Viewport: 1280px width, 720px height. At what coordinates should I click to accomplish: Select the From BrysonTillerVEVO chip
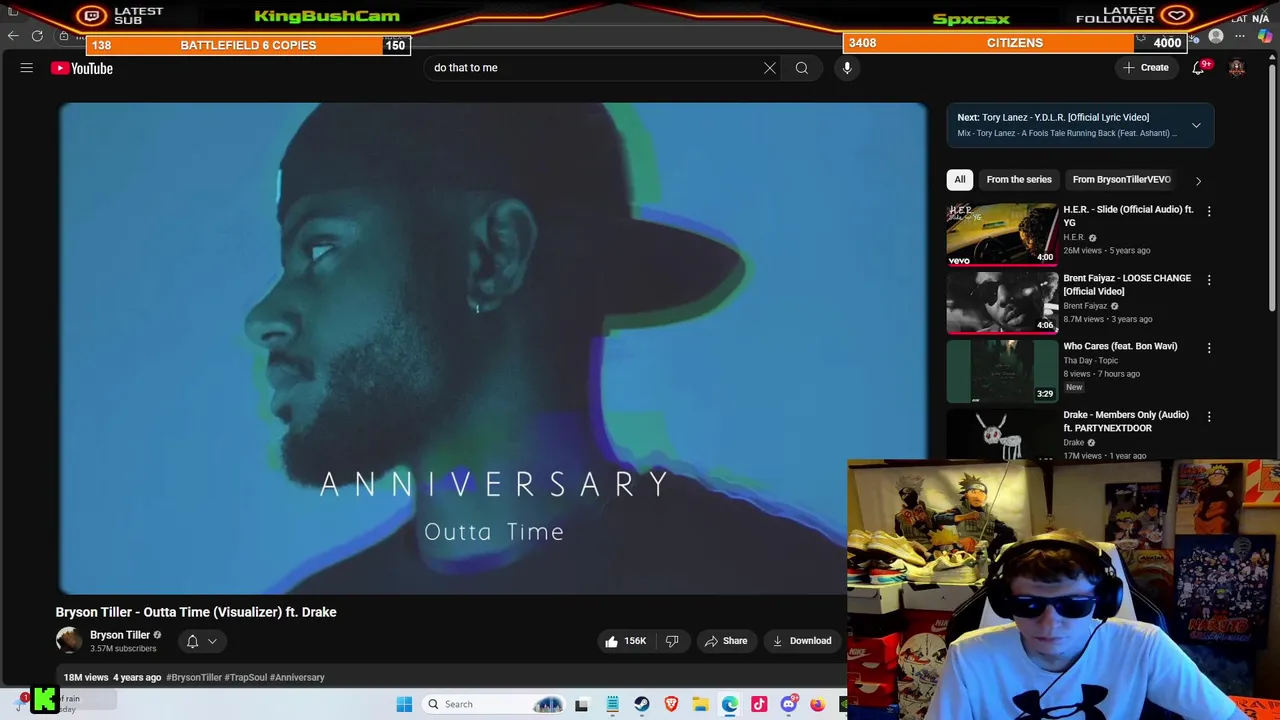click(x=1121, y=179)
